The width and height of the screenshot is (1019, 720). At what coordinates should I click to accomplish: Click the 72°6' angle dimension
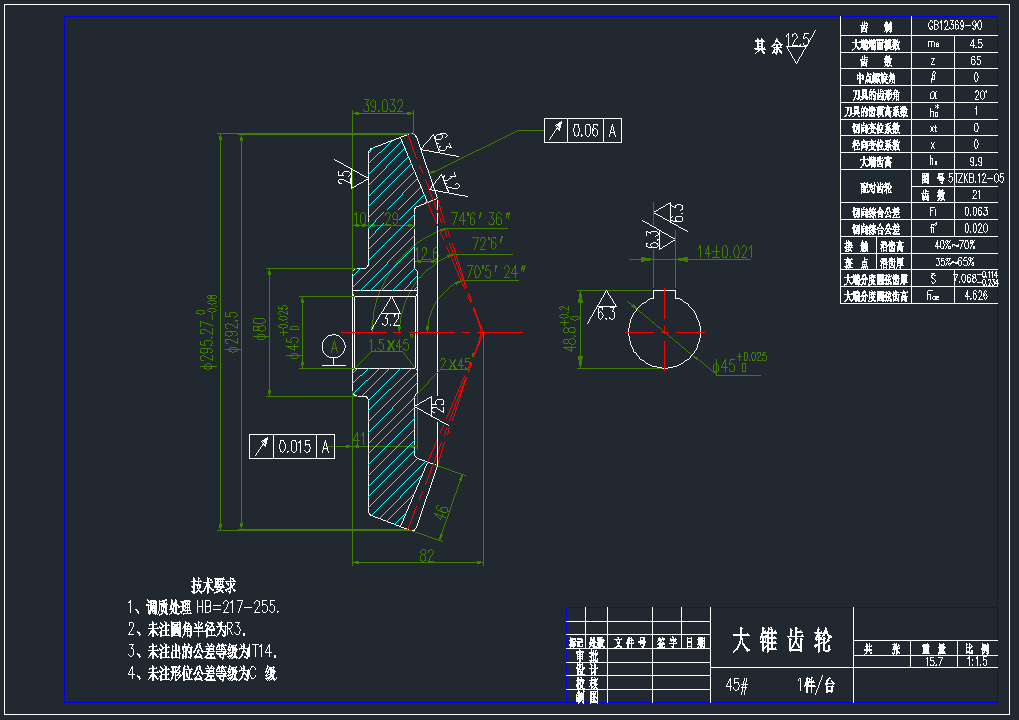click(x=488, y=244)
